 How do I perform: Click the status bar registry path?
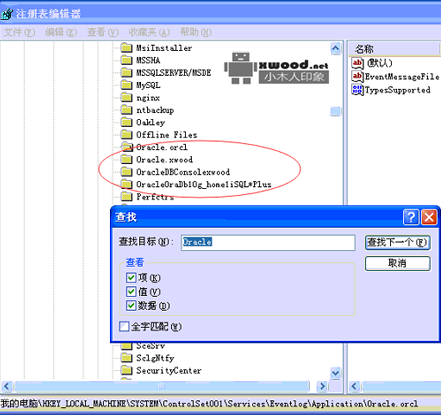point(209,404)
